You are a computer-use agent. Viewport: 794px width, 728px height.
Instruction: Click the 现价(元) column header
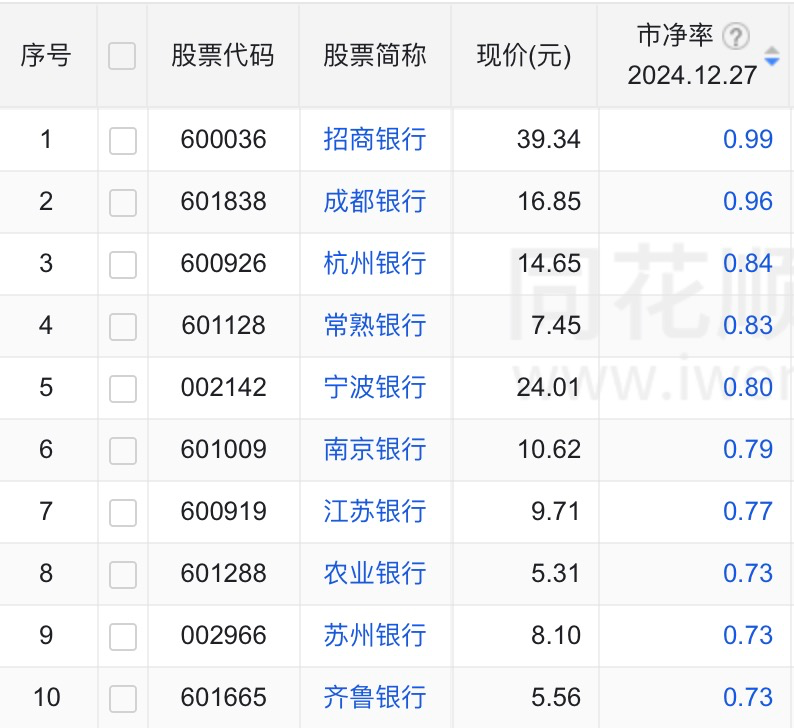tap(524, 56)
